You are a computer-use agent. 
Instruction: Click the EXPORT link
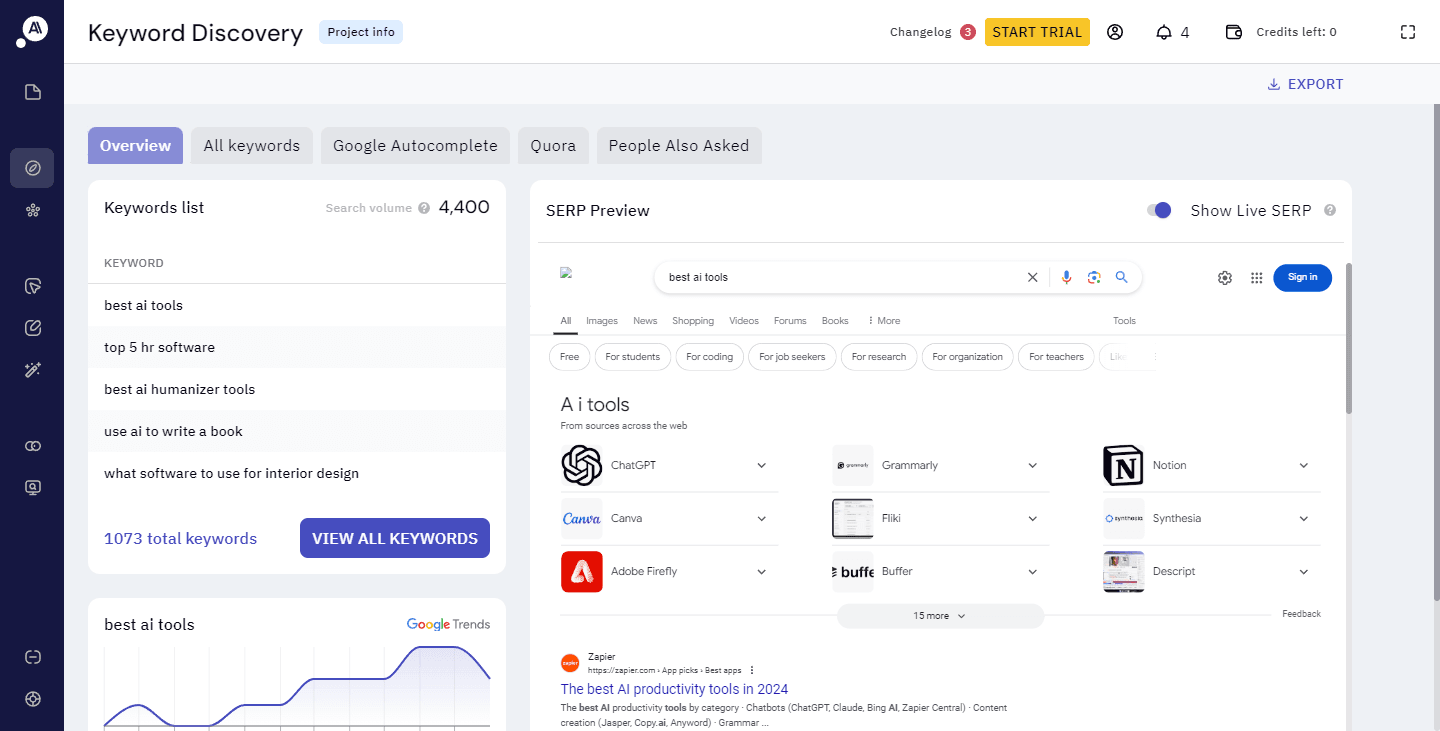tap(1305, 84)
